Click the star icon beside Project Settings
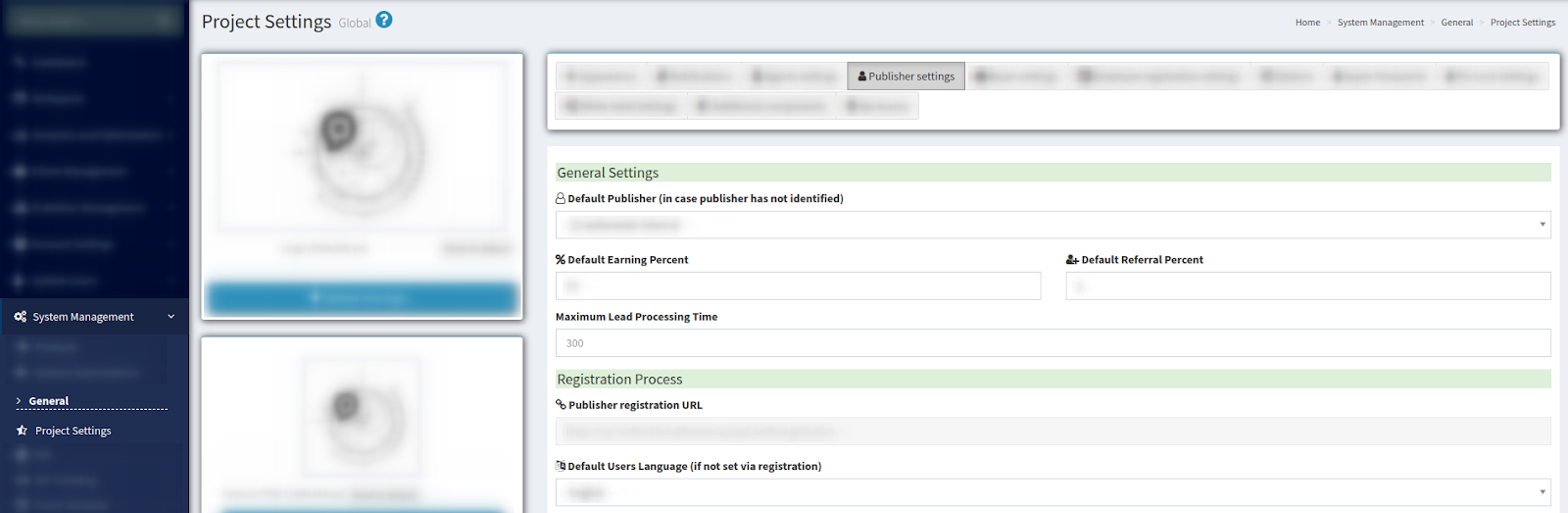Screen dimensions: 1568x513 [x=22, y=431]
